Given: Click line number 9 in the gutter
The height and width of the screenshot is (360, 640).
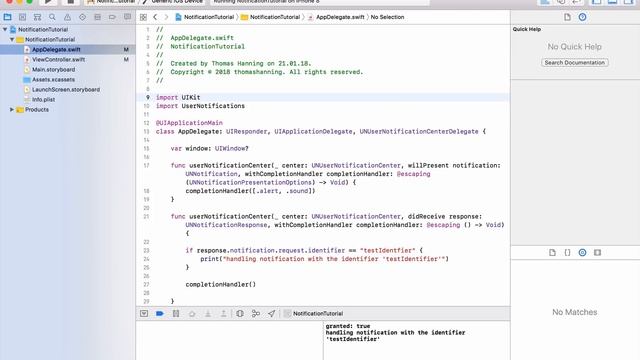Looking at the screenshot, I should tap(148, 98).
